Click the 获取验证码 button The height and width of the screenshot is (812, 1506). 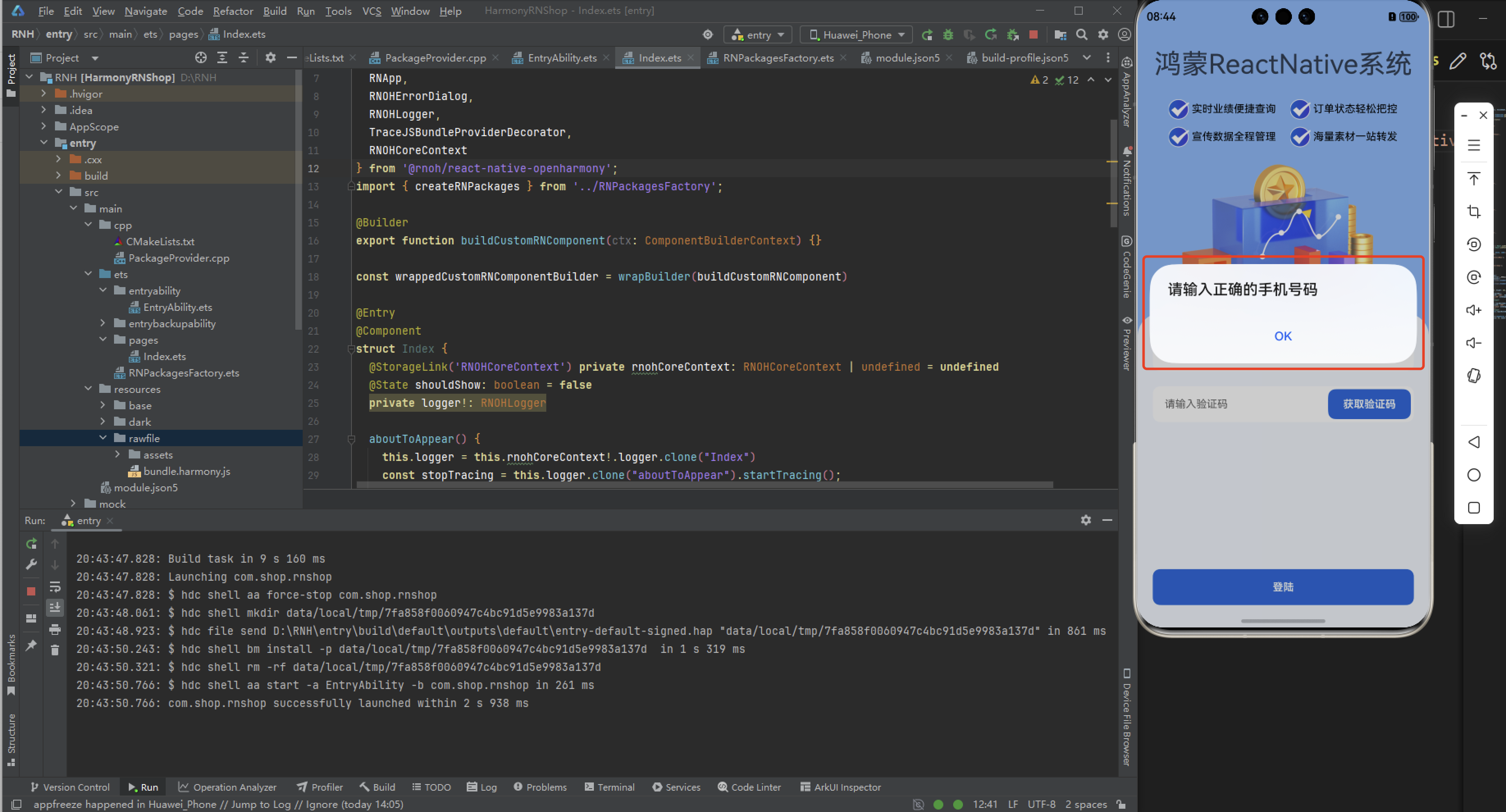[1368, 404]
